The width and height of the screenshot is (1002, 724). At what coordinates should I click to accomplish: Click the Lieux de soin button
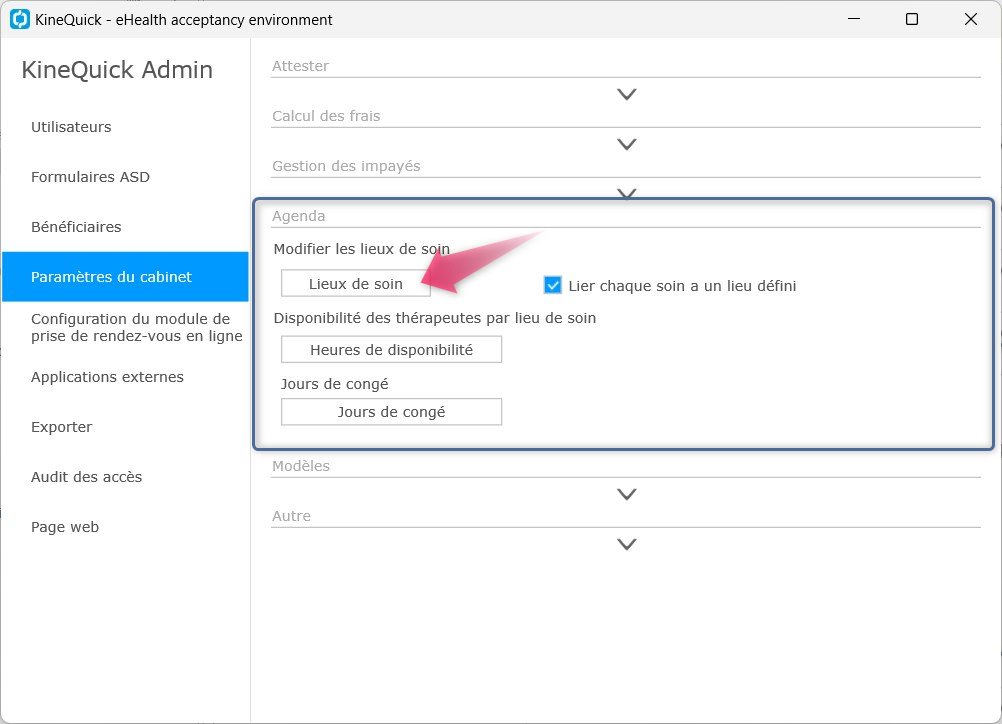click(356, 284)
